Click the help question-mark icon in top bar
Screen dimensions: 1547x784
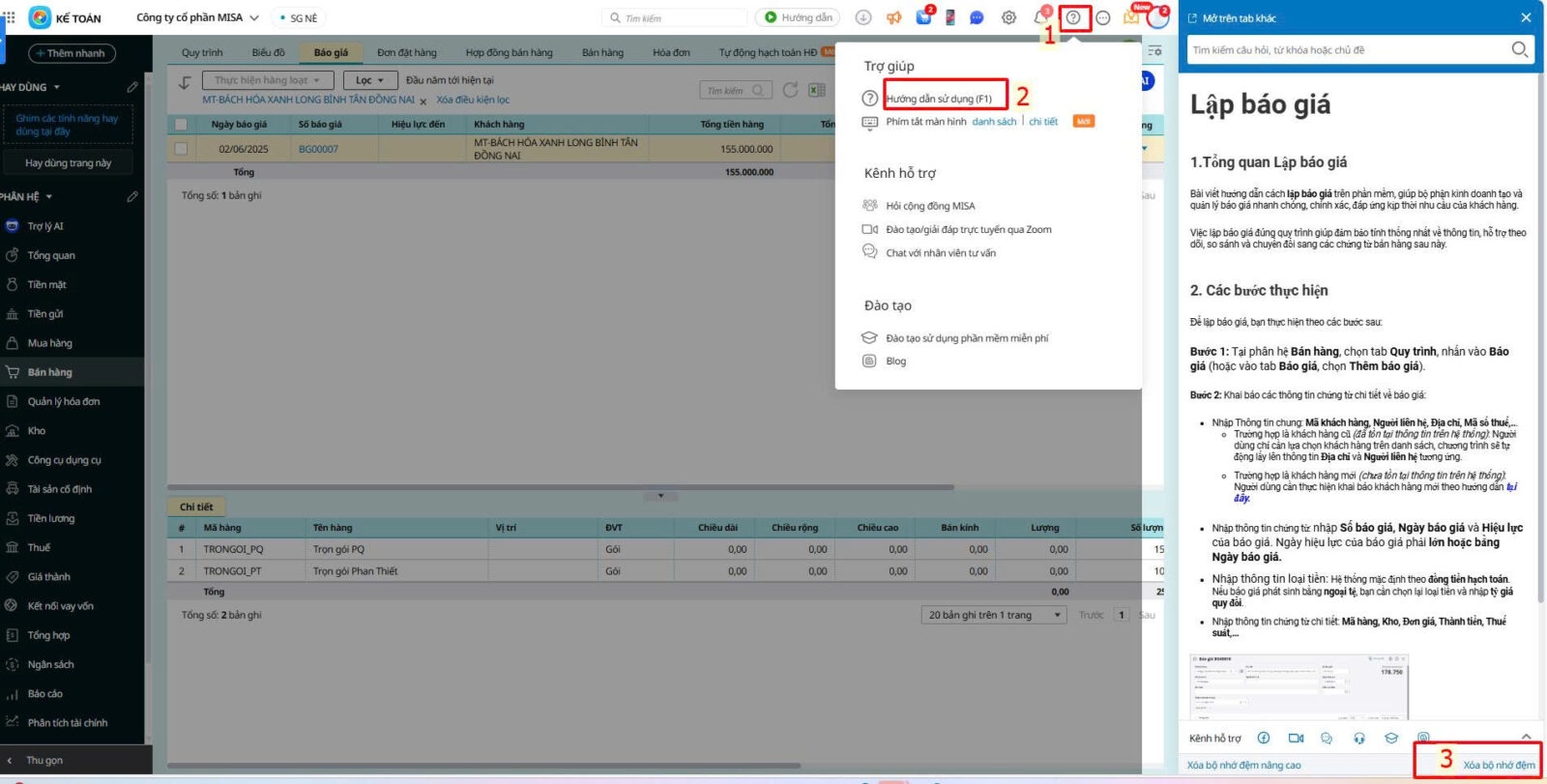click(x=1073, y=17)
